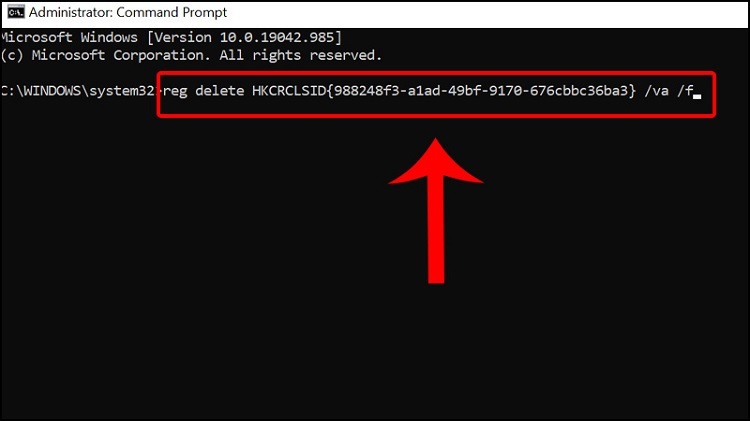The image size is (750, 421).
Task: Click the HKCRCLSID registry key text
Action: pyautogui.click(x=289, y=91)
